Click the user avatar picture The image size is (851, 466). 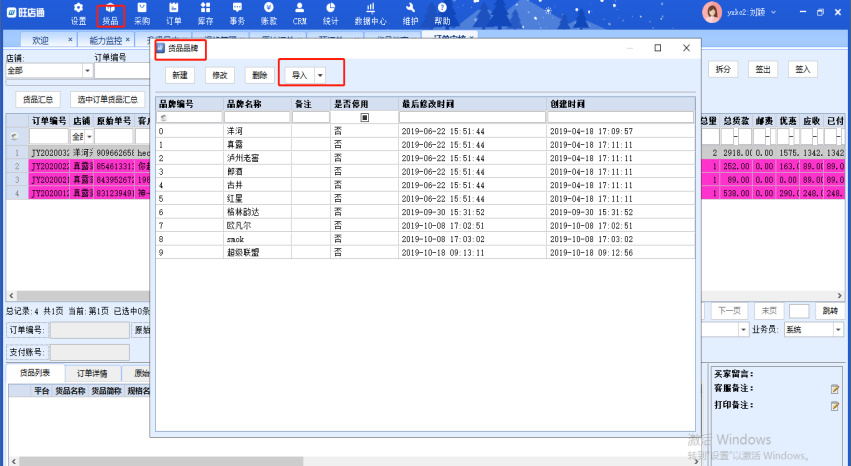(712, 12)
